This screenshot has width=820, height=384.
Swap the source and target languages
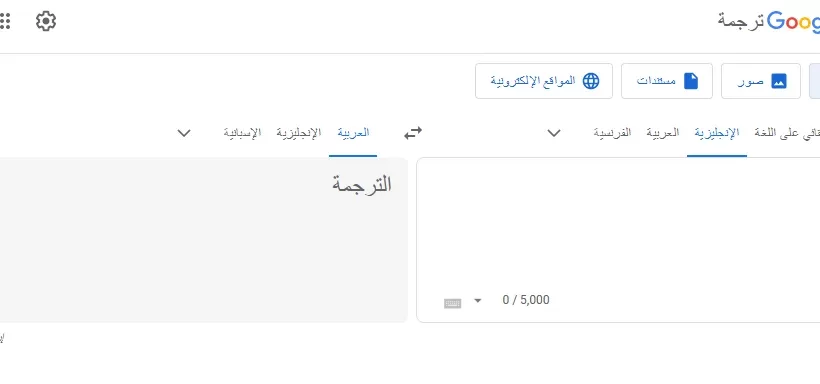point(413,133)
